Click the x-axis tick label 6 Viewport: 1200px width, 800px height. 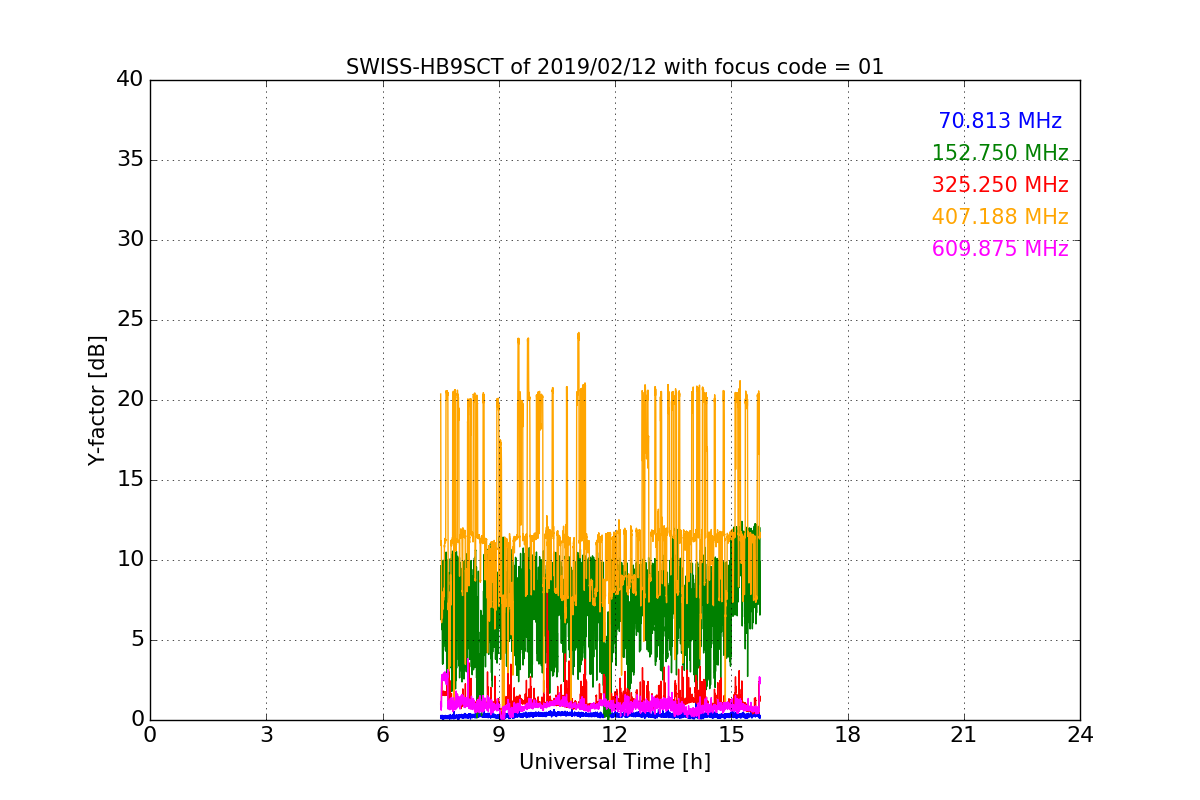click(x=383, y=735)
